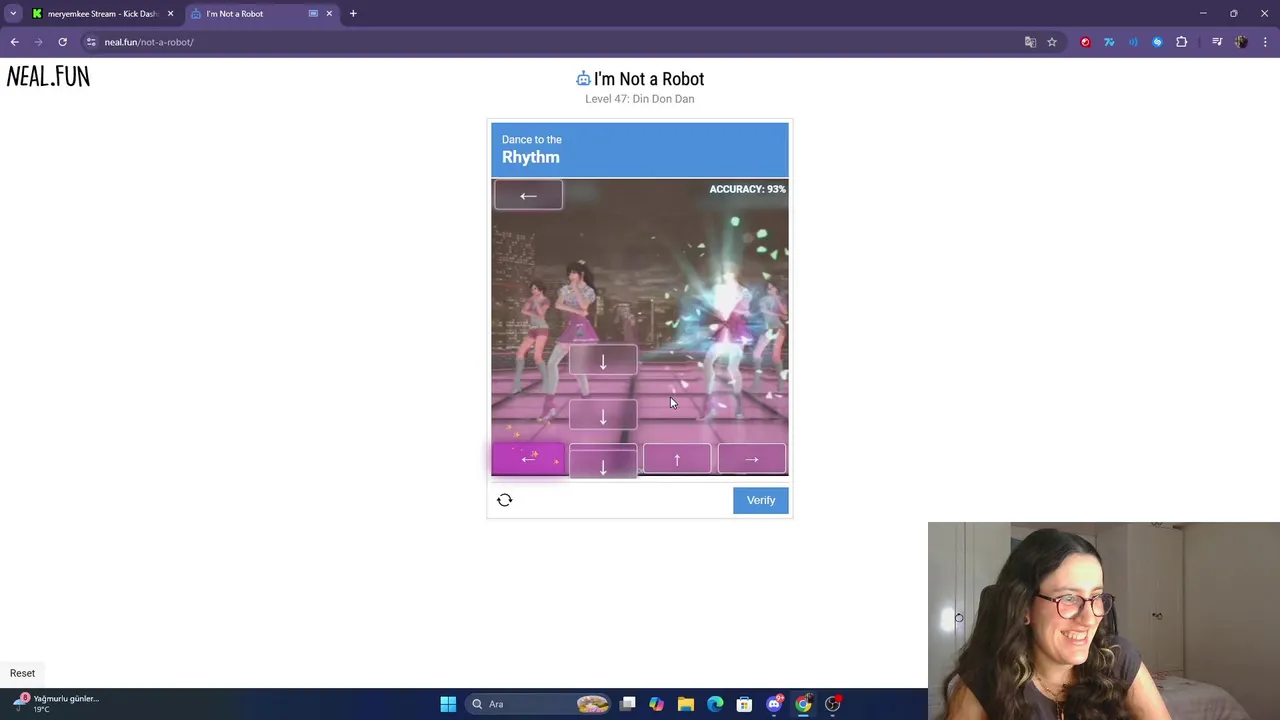The width and height of the screenshot is (1280, 720).
Task: Go back to previous page
Action: click(14, 42)
